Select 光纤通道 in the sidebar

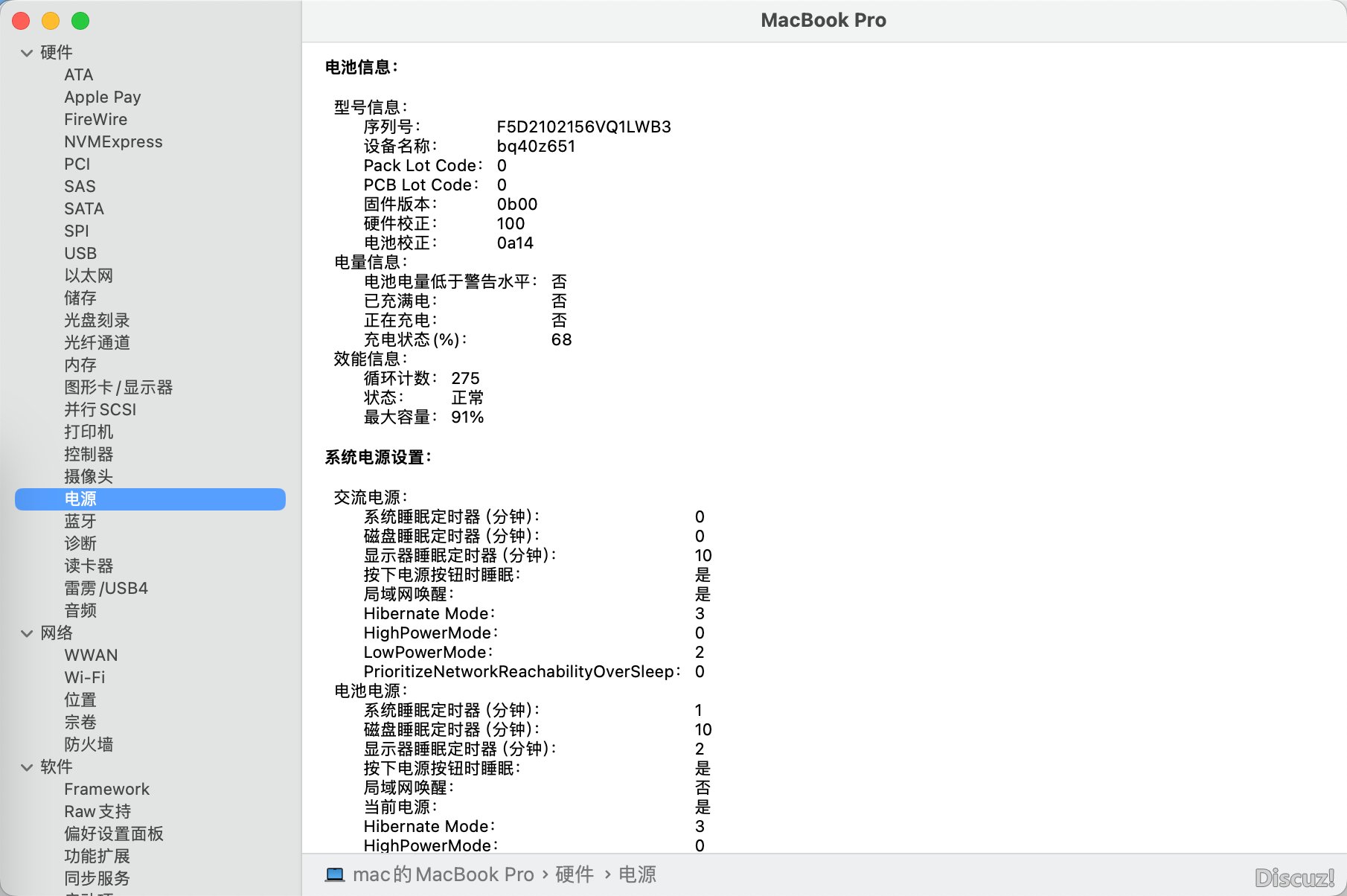point(97,343)
